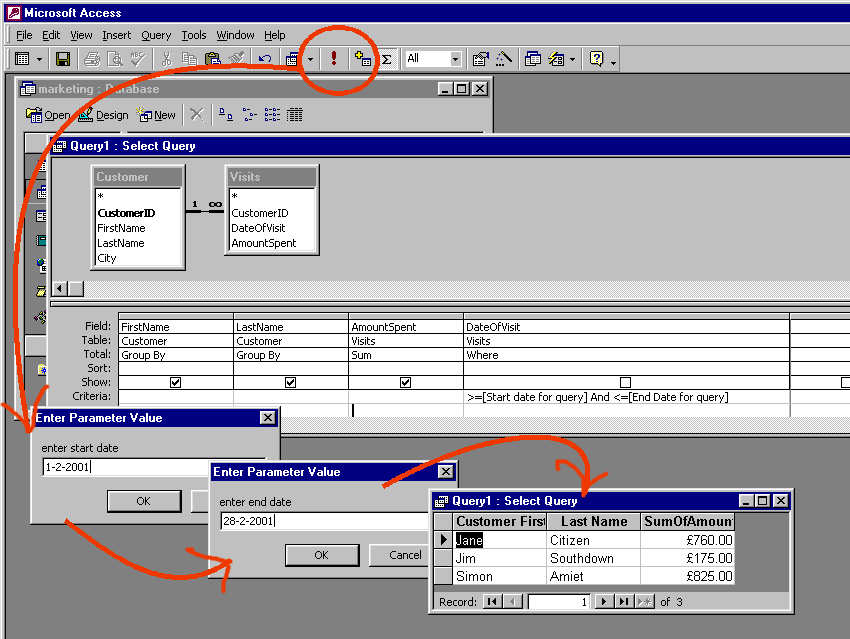This screenshot has width=850, height=639.
Task: Open the Edit menu
Action: tap(51, 35)
